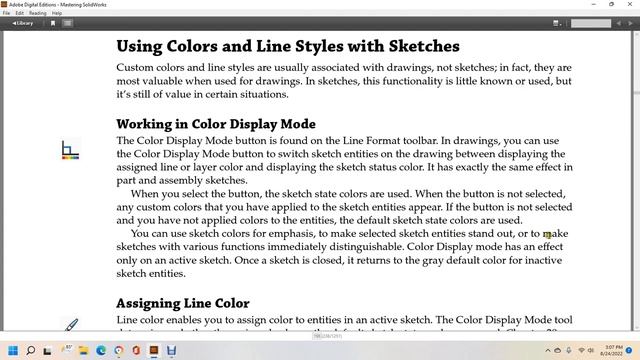Click the Line Color brush icon in margin
This screenshot has height=360, width=640.
pyautogui.click(x=71, y=324)
